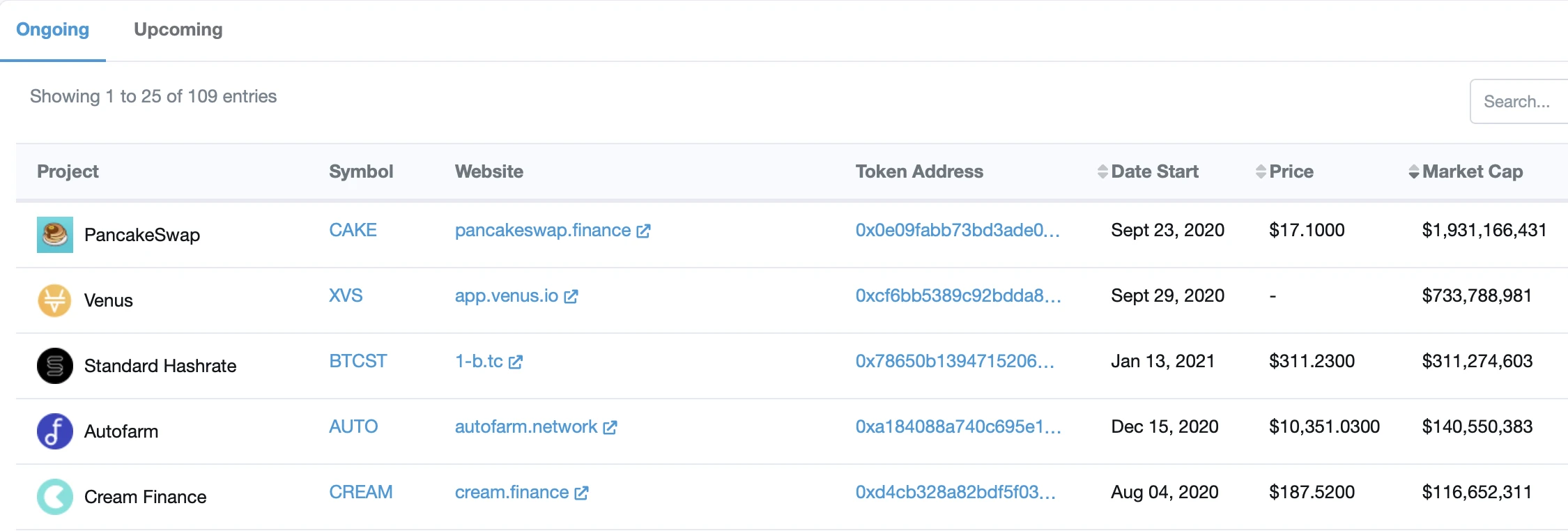This screenshot has width=1568, height=531.
Task: Select the Sept 29, 2020 date cell
Action: tap(1168, 295)
